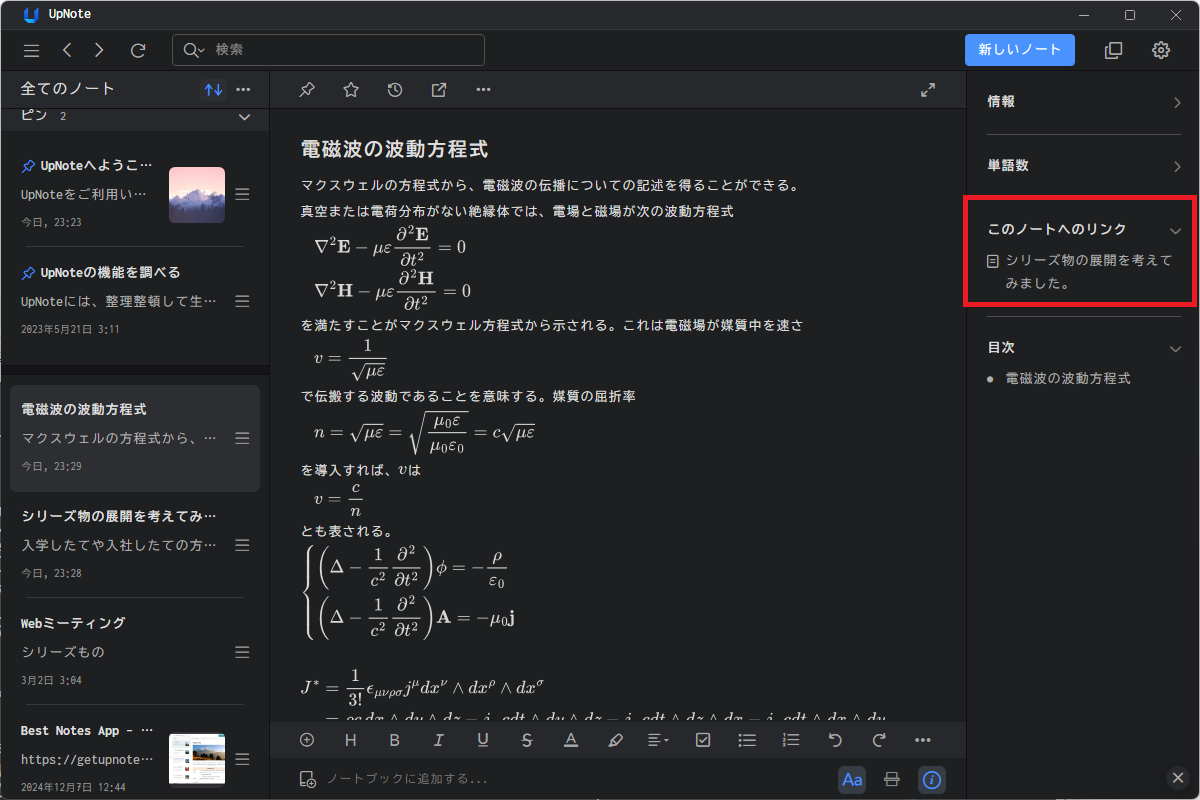Star the 電磁波の波動方程式 note
Image resolution: width=1200 pixels, height=800 pixels.
click(350, 89)
